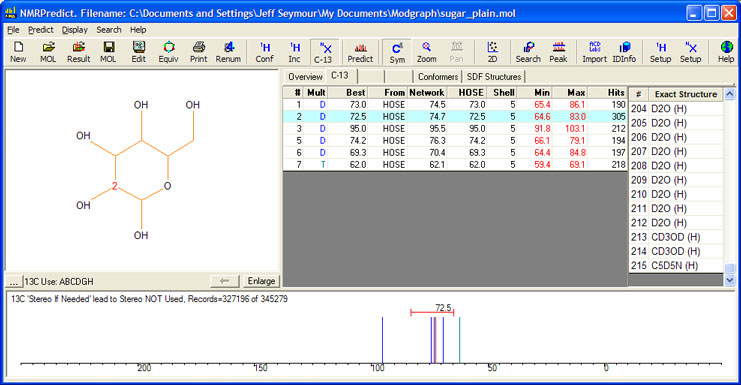
Task: Click the Best column header
Action: tap(348, 93)
